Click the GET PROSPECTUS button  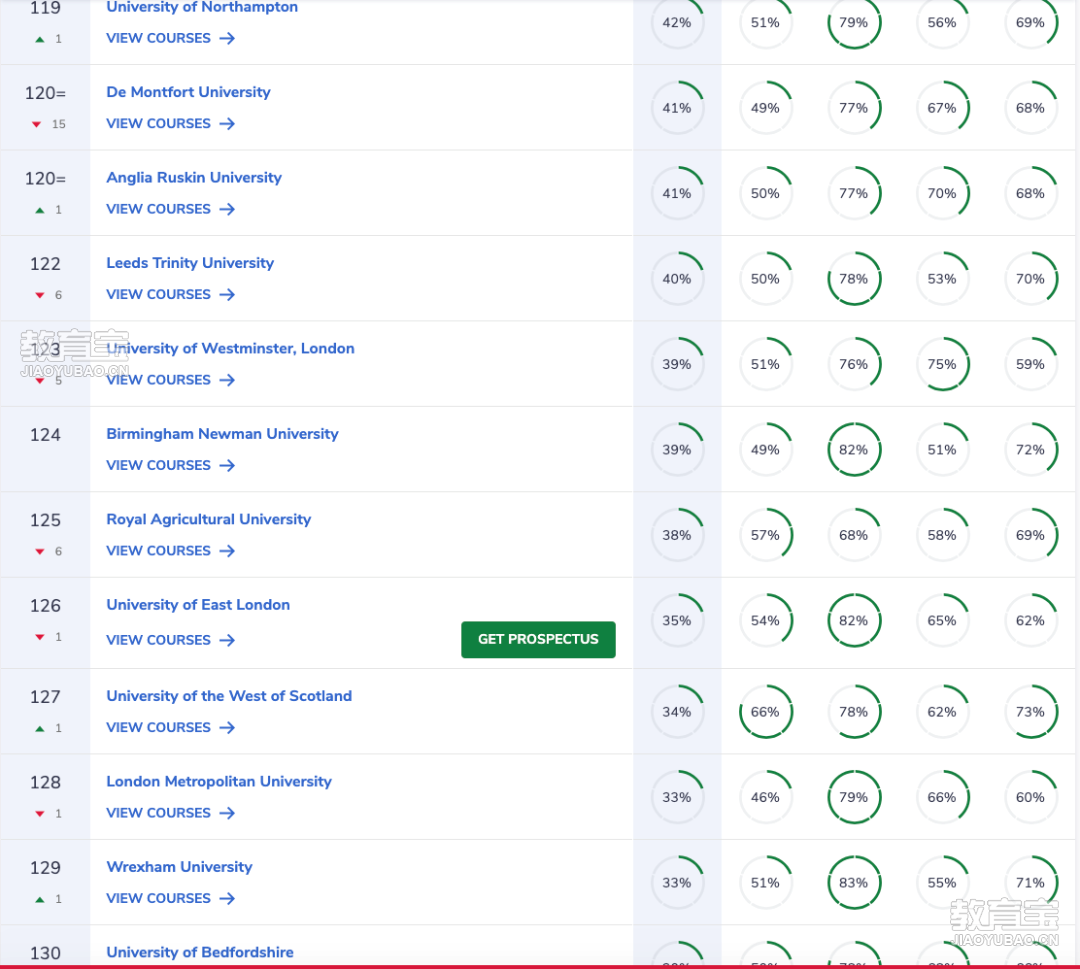click(x=538, y=640)
